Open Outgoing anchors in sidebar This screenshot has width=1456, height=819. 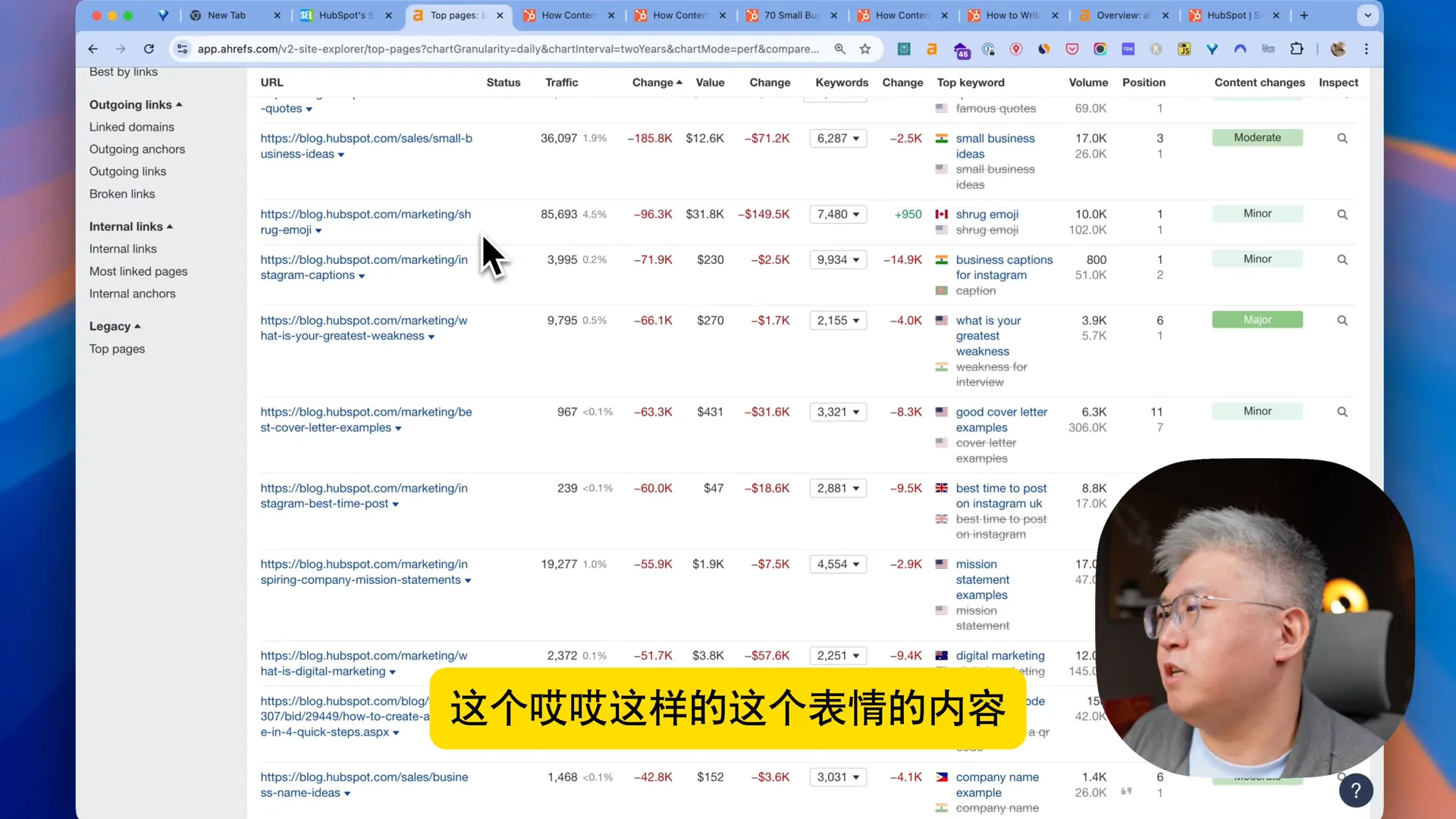(137, 149)
